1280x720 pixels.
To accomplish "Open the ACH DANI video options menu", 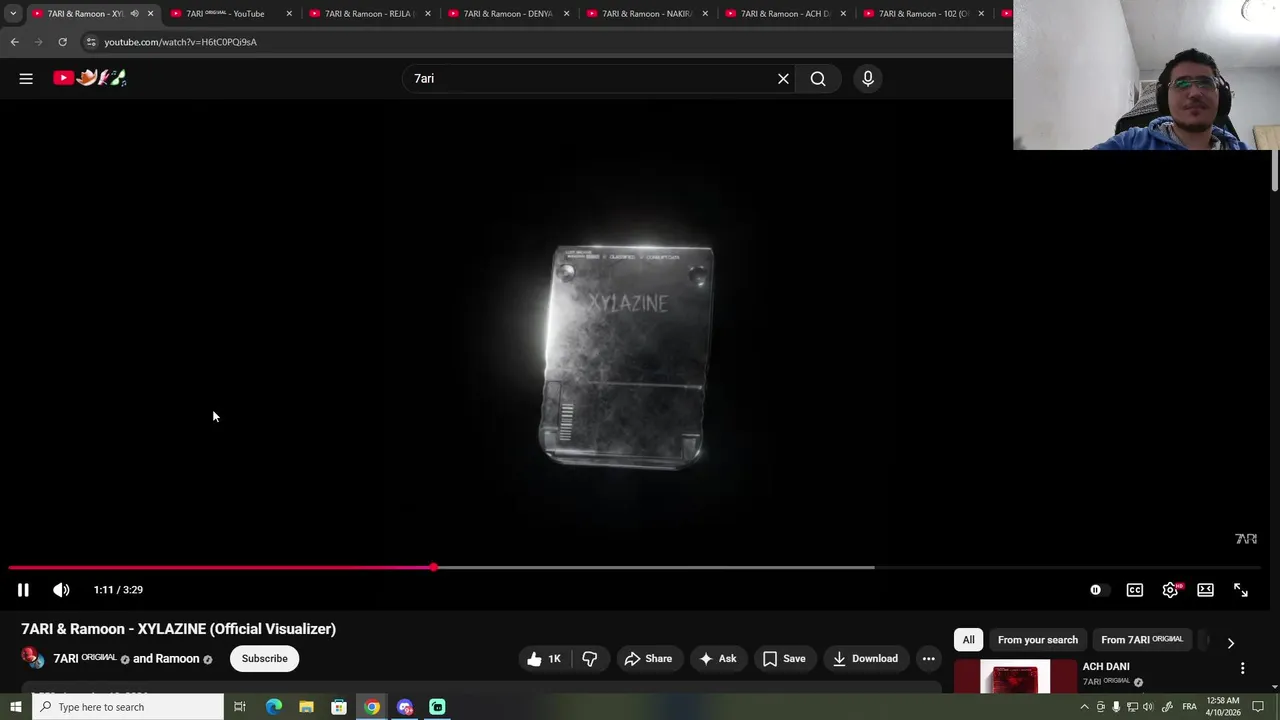I will 1242,668.
